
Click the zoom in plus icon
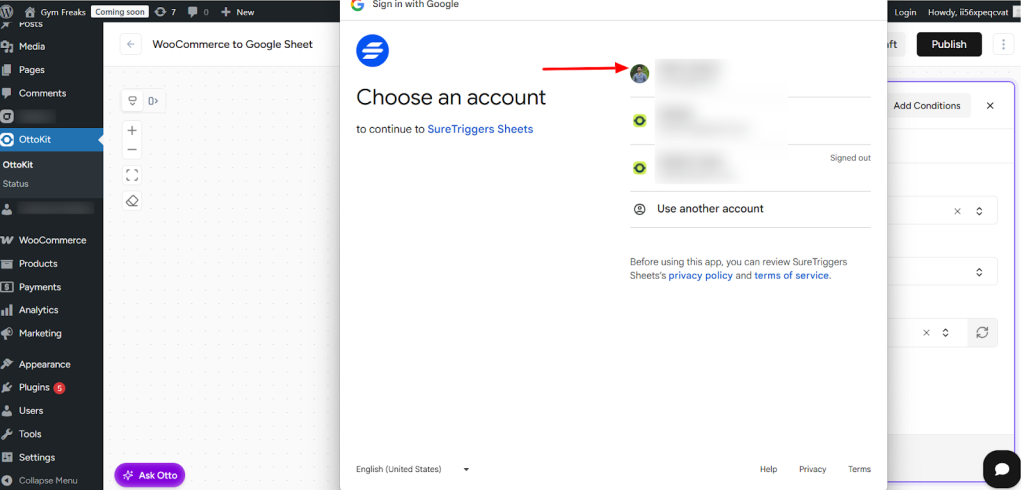132,130
